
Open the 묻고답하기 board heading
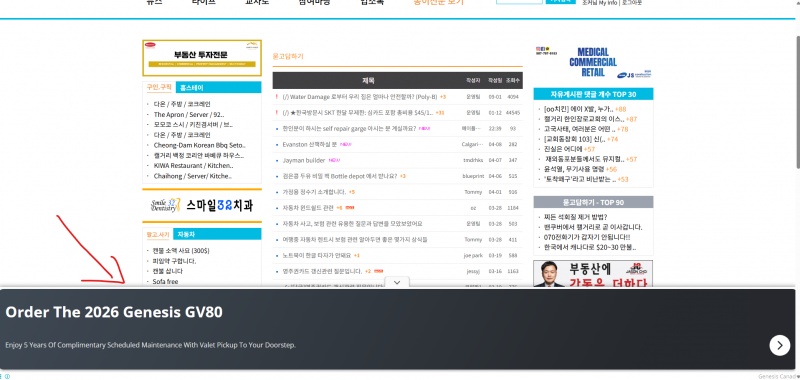tap(288, 56)
